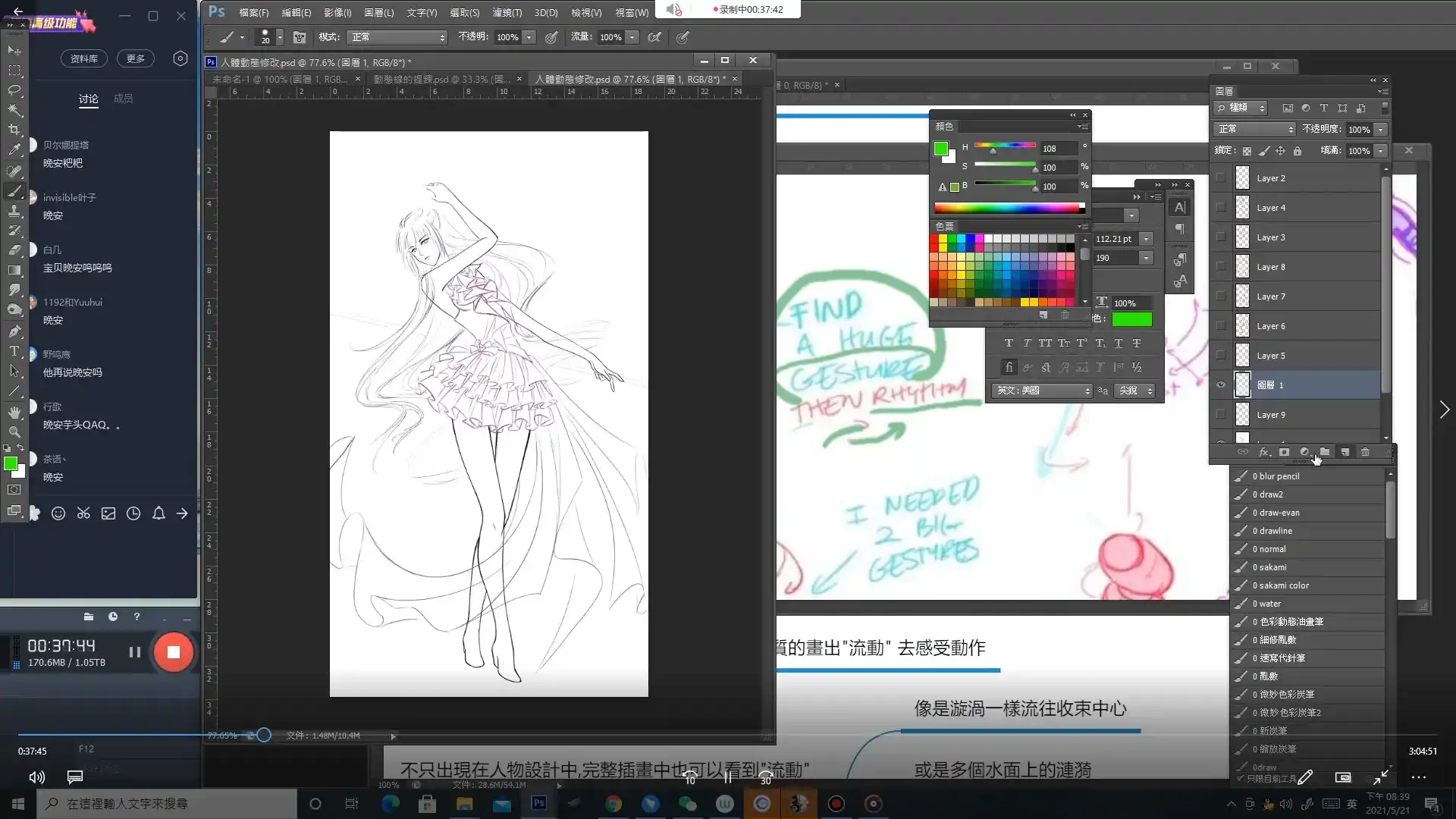The image size is (1456, 819).
Task: Open the brush mode 正常 dropdown
Action: click(397, 37)
